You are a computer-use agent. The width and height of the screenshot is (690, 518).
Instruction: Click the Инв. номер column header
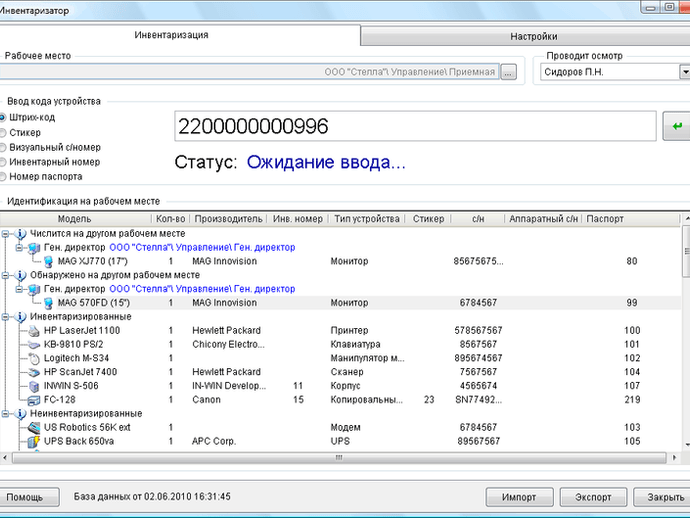pos(297,219)
